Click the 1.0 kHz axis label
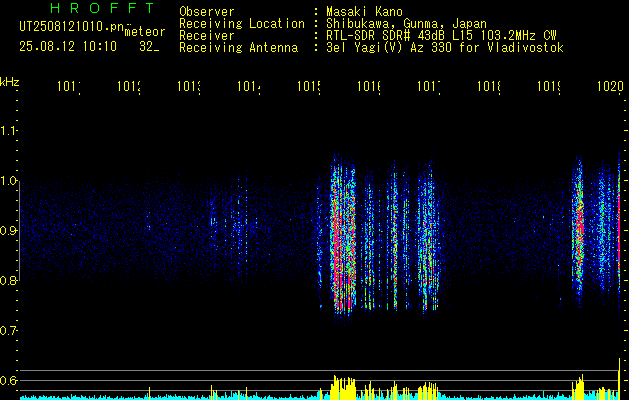The width and height of the screenshot is (629, 400). [8, 181]
